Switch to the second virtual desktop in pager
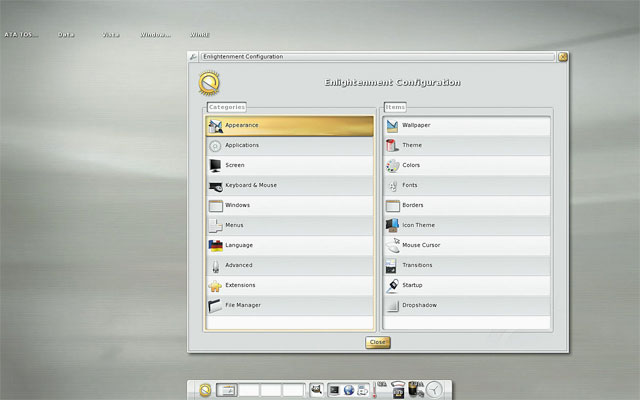640x400 pixels. pyautogui.click(x=249, y=390)
